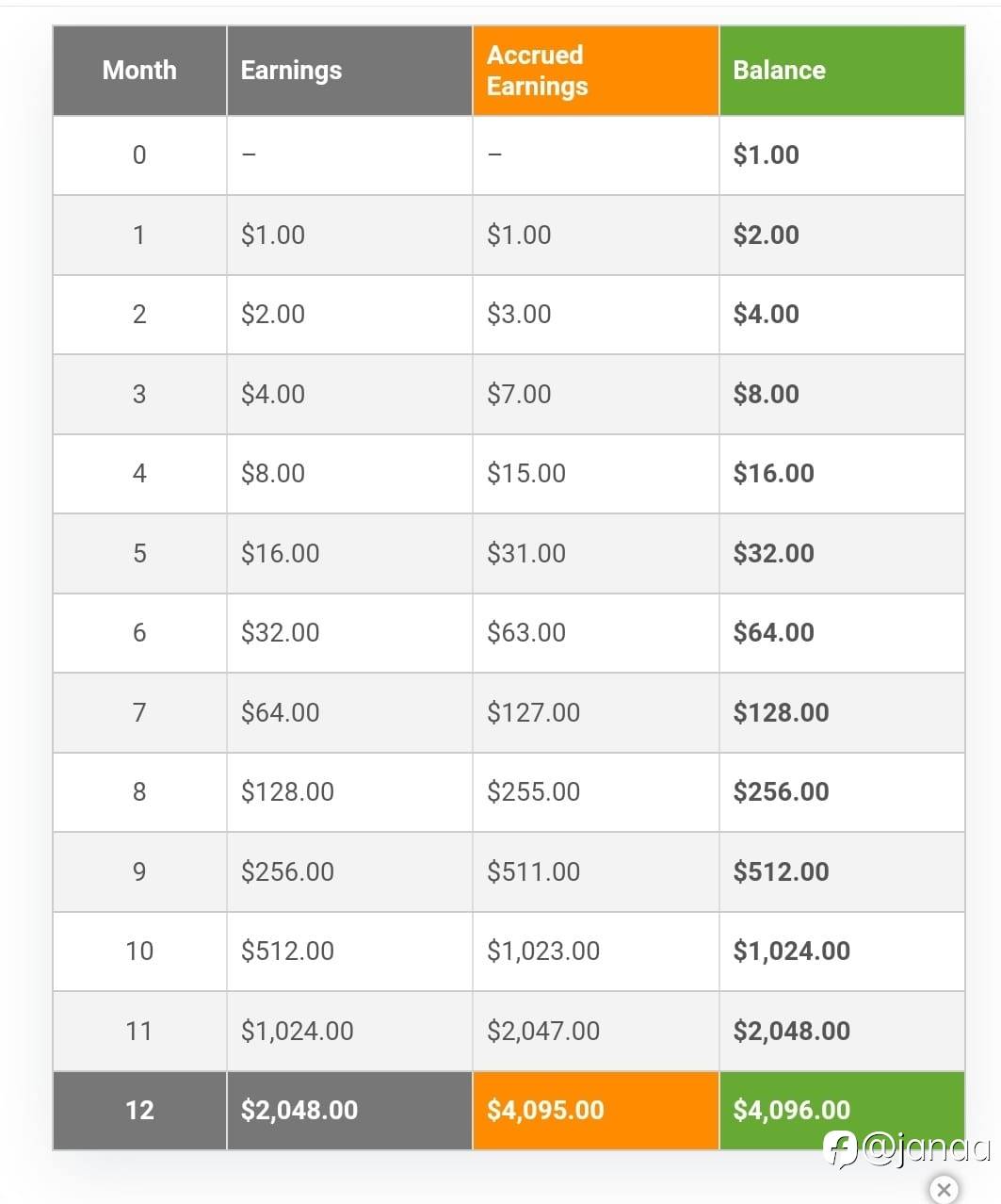Select the $127.00 accrued earnings cell
Screen dimensions: 1001x1204
coord(533,712)
